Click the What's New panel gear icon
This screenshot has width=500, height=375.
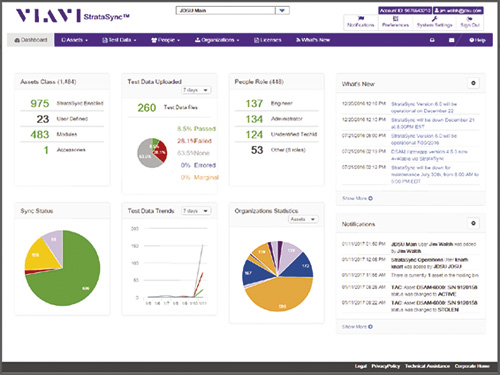pyautogui.click(x=473, y=83)
